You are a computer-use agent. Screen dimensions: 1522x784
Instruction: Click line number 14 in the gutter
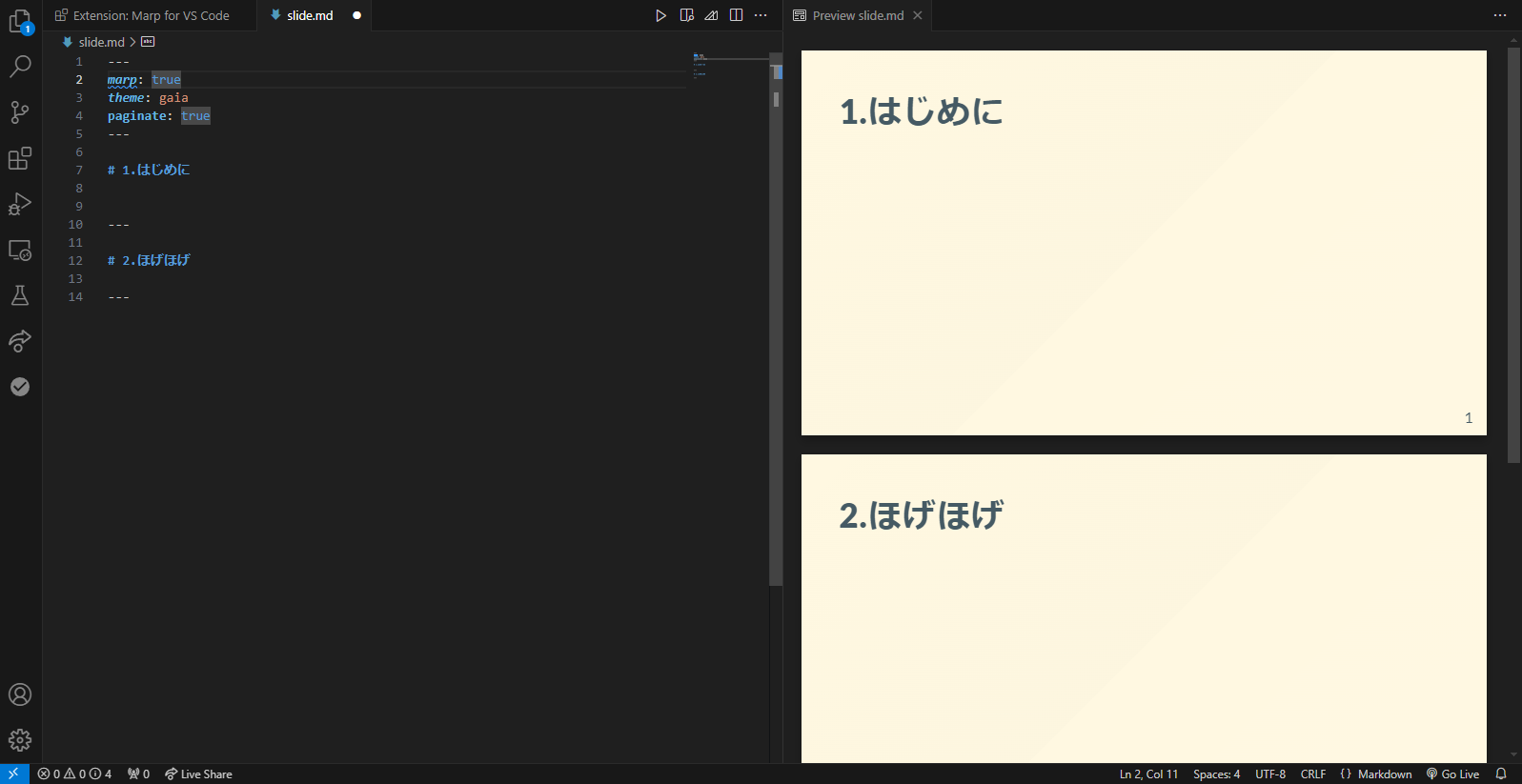click(75, 297)
